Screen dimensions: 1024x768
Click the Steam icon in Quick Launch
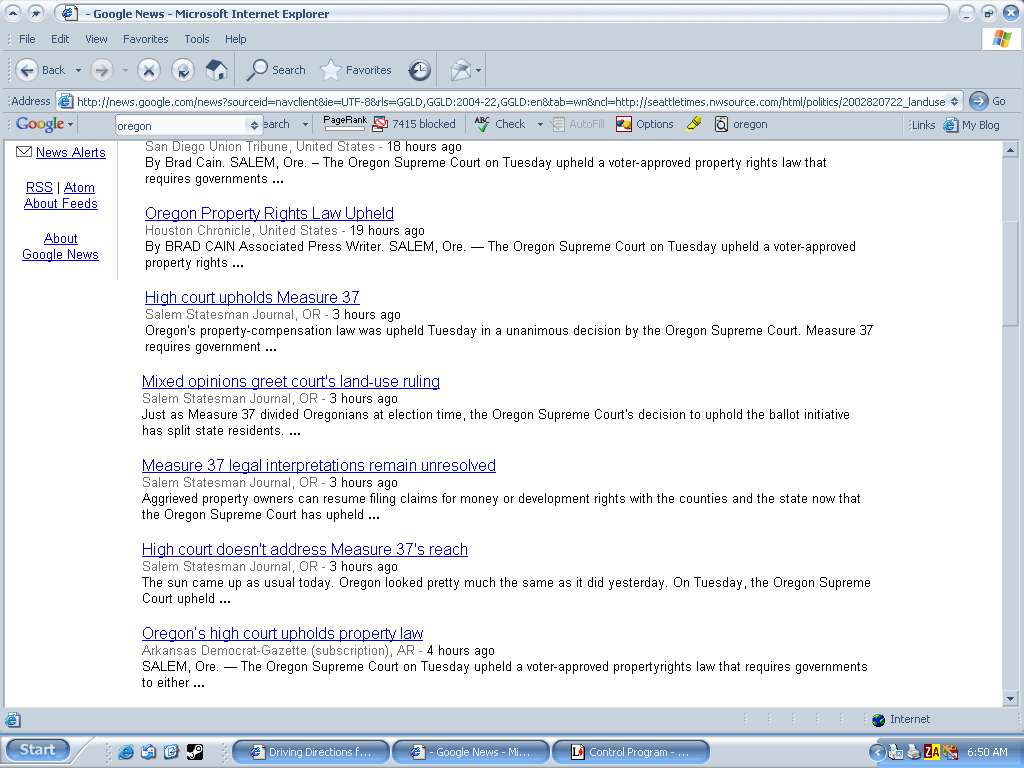[x=195, y=752]
